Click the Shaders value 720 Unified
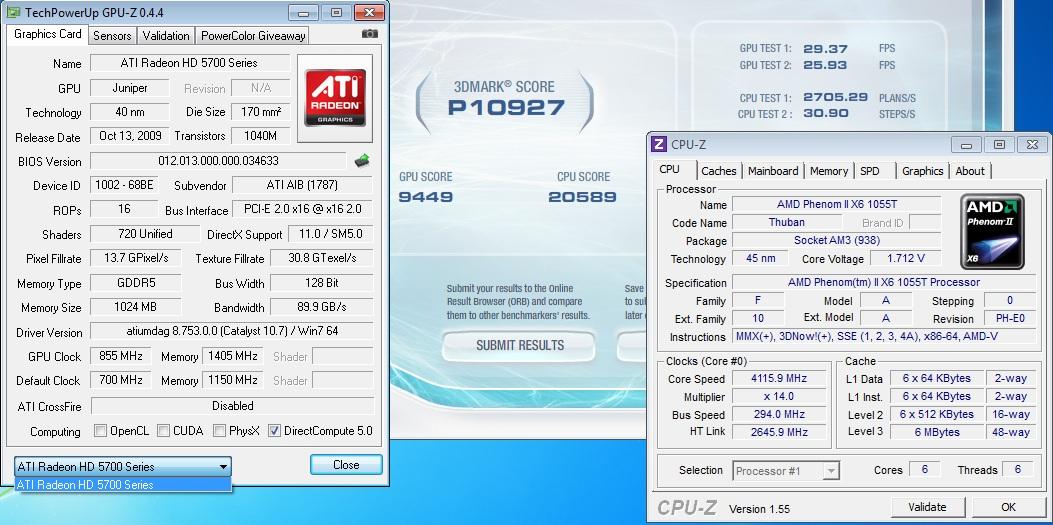The height and width of the screenshot is (525, 1053). 147,234
